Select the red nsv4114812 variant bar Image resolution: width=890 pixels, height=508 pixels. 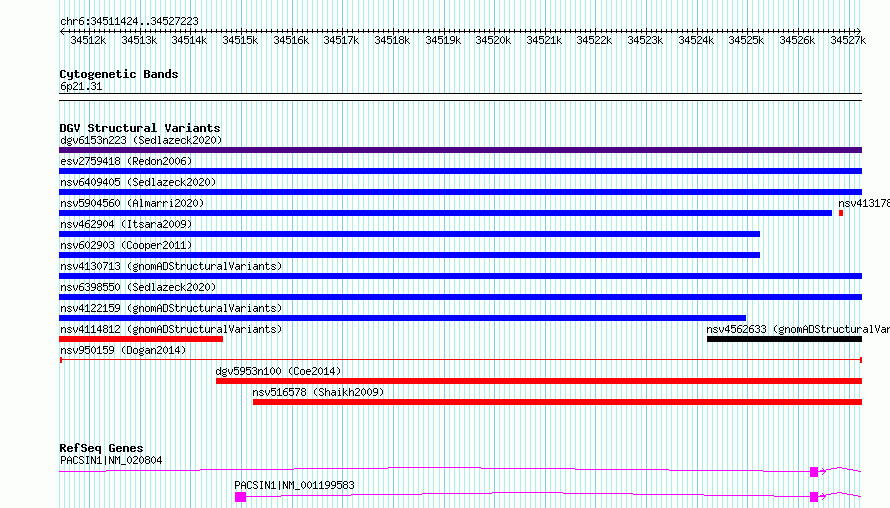coord(141,339)
